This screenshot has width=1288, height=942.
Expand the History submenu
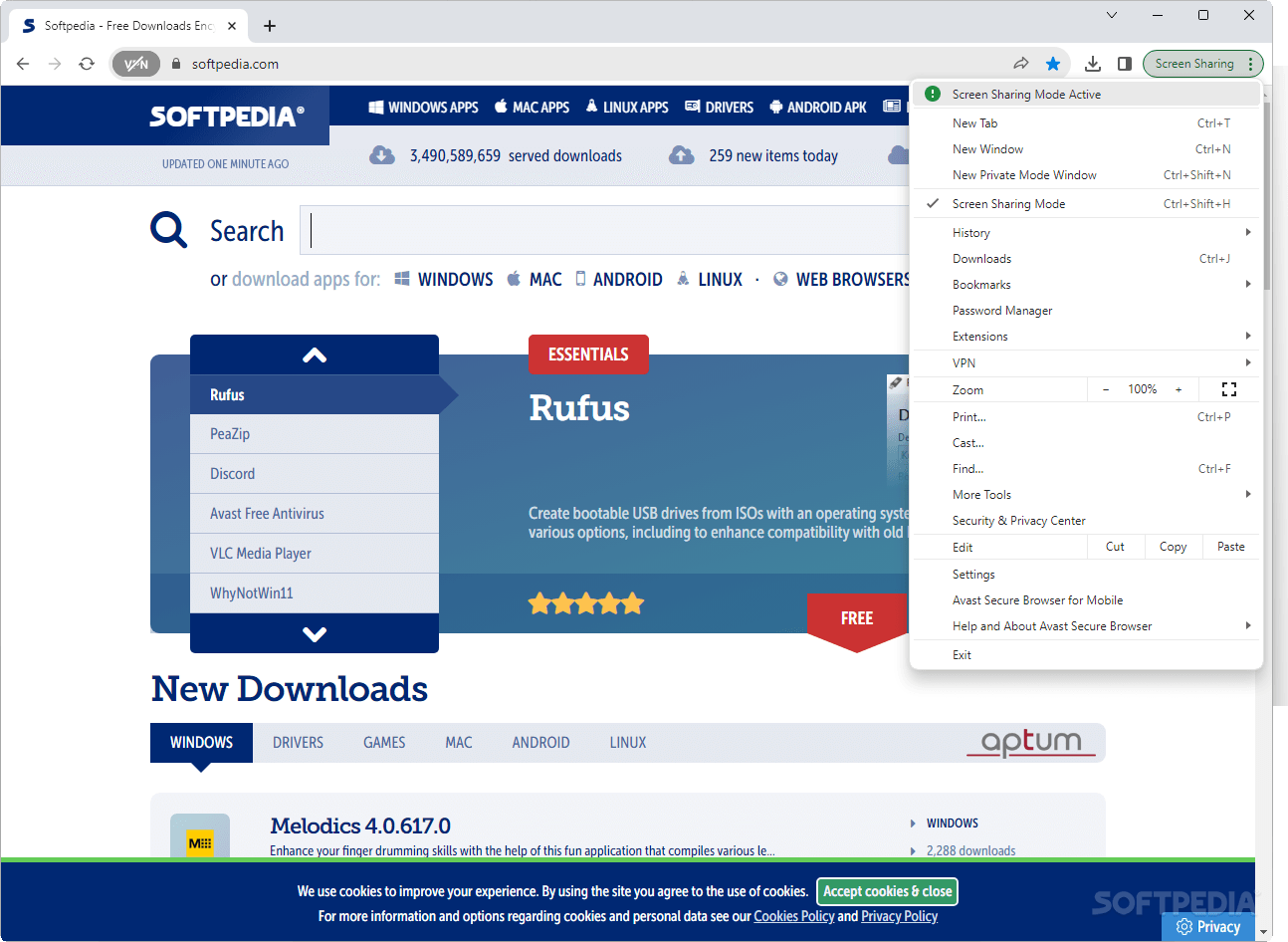(x=970, y=232)
